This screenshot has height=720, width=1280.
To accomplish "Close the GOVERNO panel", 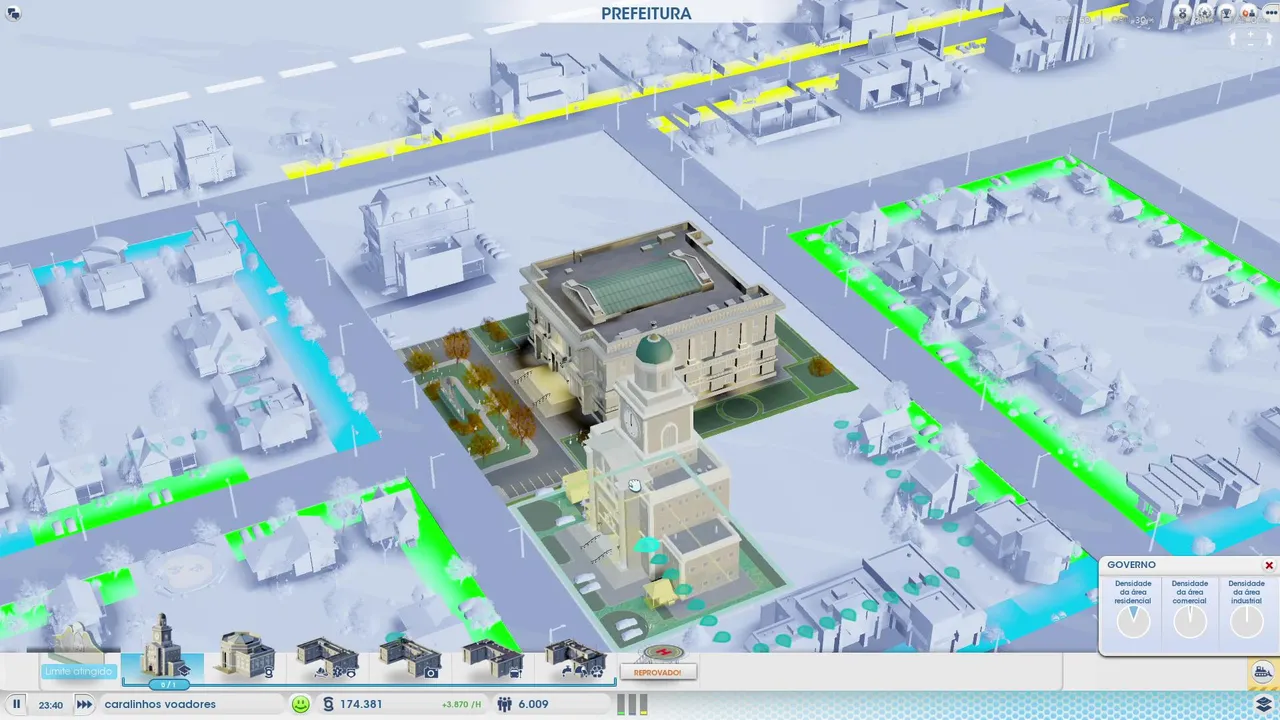I will tap(1269, 565).
